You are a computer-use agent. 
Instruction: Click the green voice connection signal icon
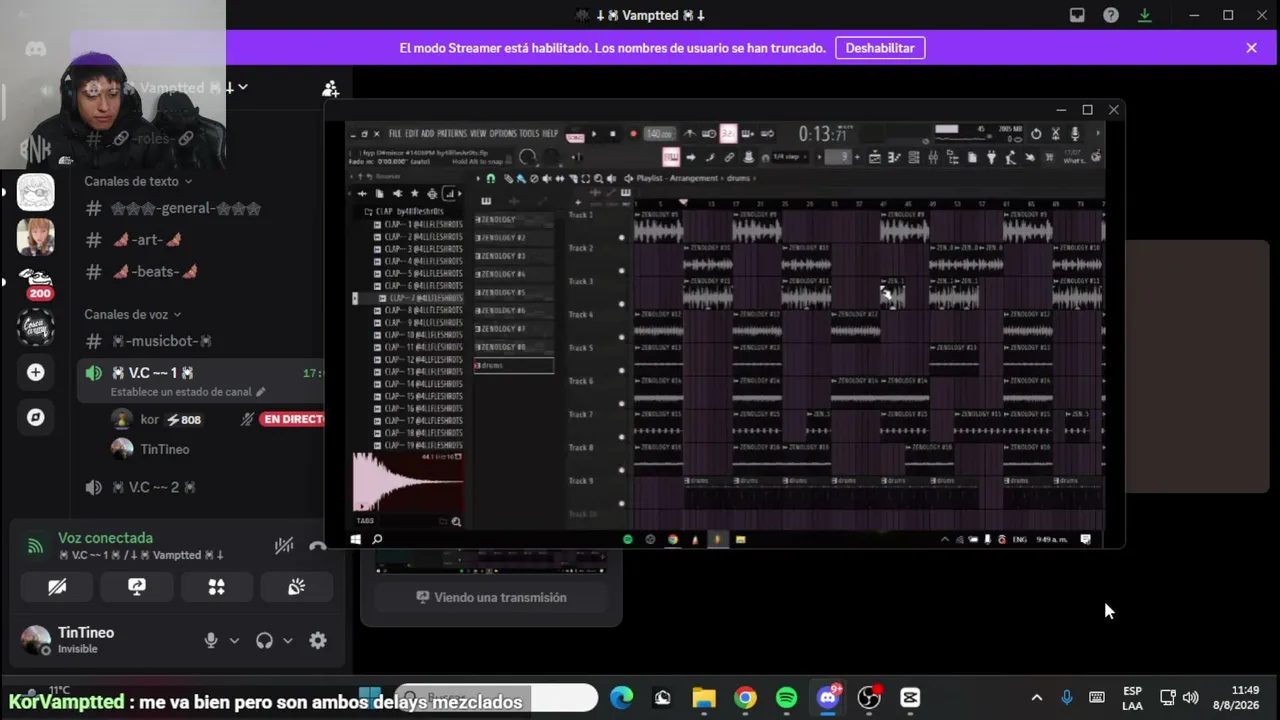point(35,546)
